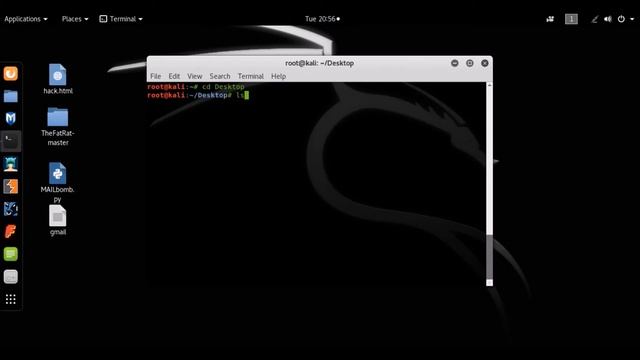640x360 pixels.
Task: Click the Terminal icon in the dock
Action: tap(11, 141)
